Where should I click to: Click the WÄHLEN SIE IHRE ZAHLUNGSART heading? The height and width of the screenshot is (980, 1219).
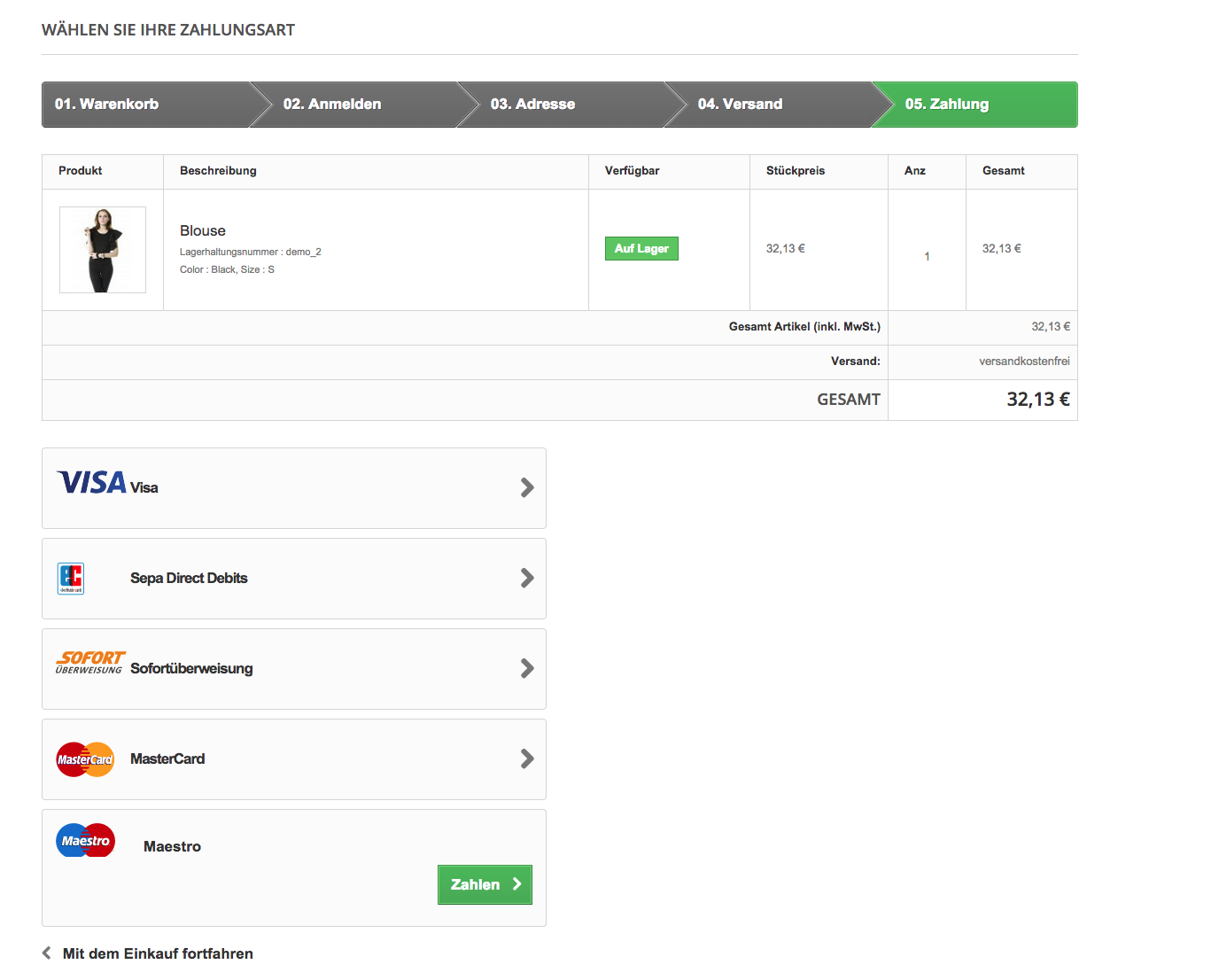pyautogui.click(x=168, y=30)
